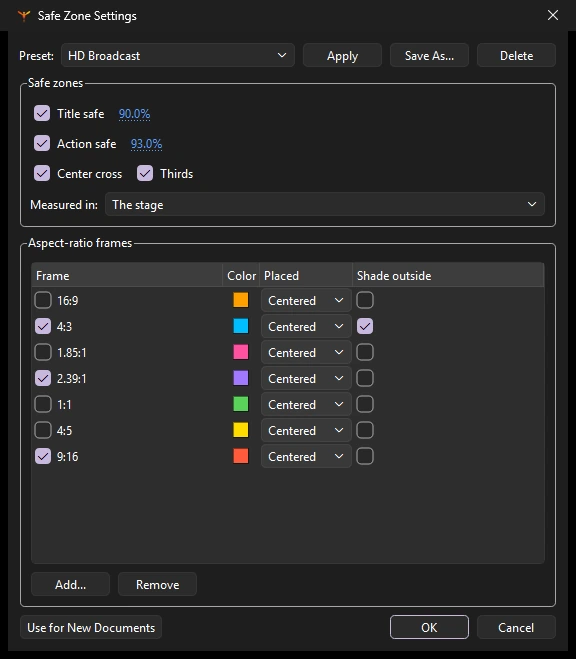Image resolution: width=576 pixels, height=659 pixels.
Task: Click the green color swatch for 1:1
Action: pos(241,404)
